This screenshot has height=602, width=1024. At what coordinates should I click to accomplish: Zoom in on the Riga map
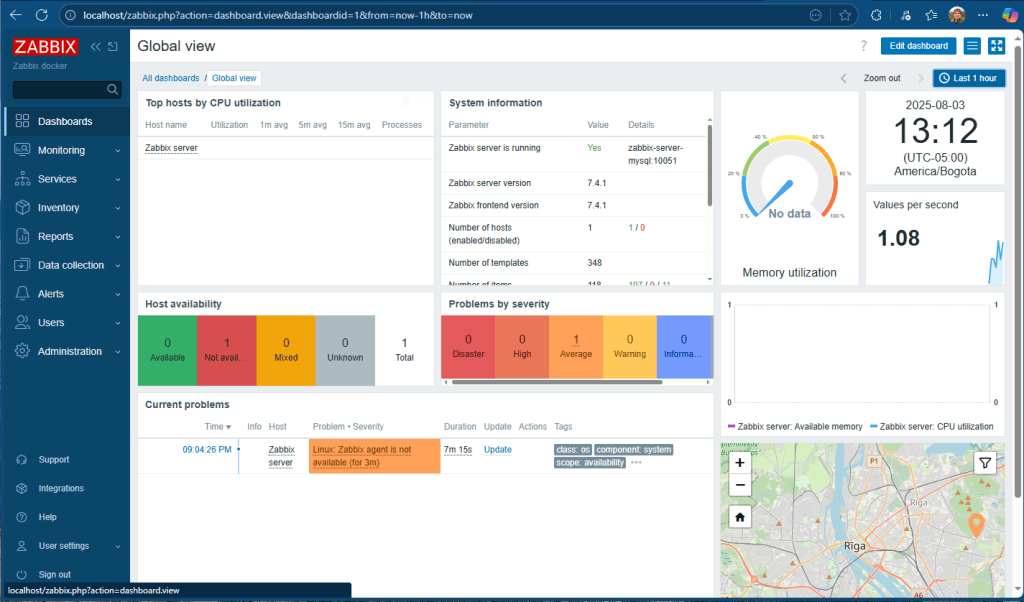pos(739,463)
